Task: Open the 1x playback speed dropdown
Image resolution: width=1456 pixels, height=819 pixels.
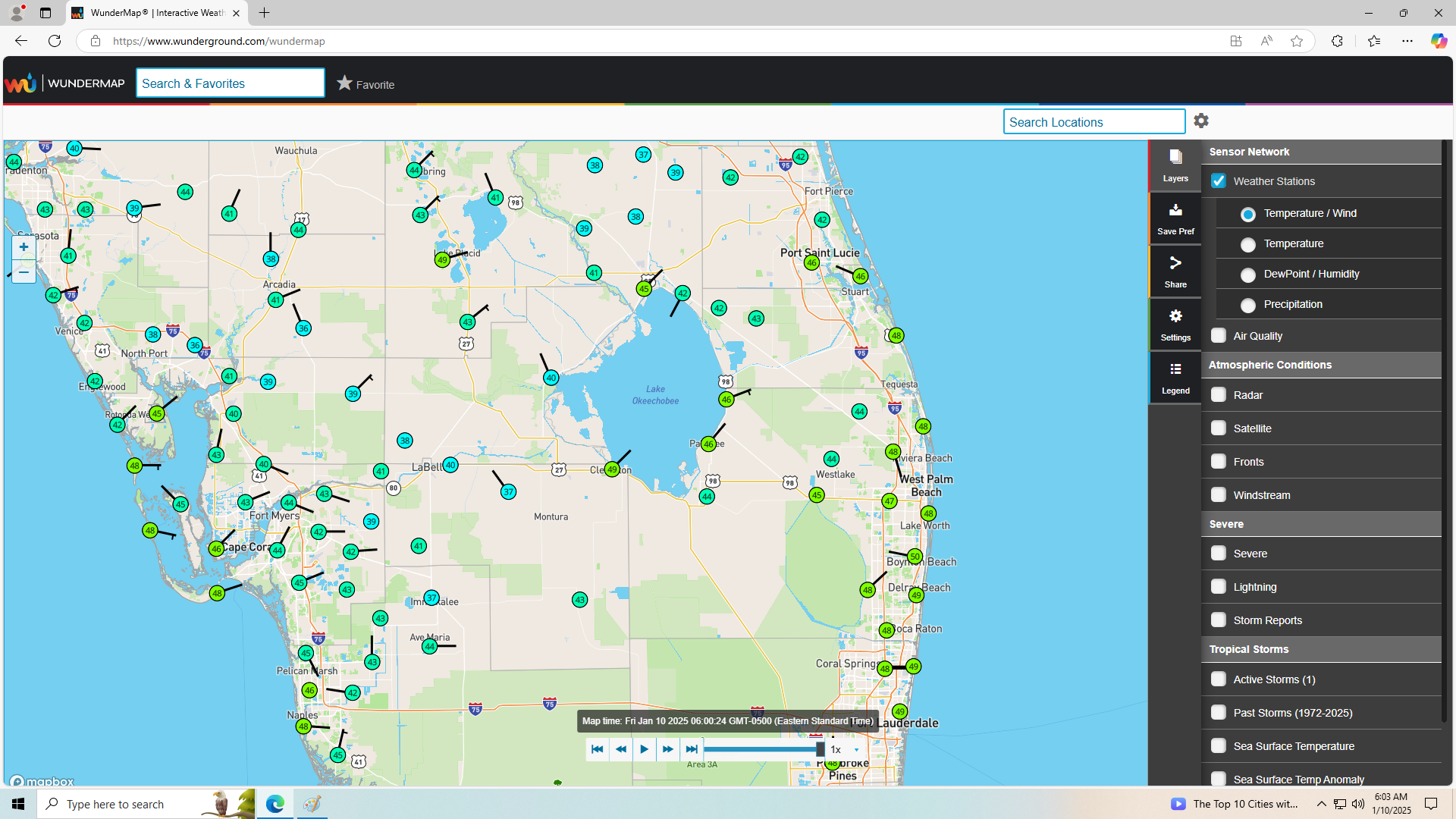Action: pos(845,749)
